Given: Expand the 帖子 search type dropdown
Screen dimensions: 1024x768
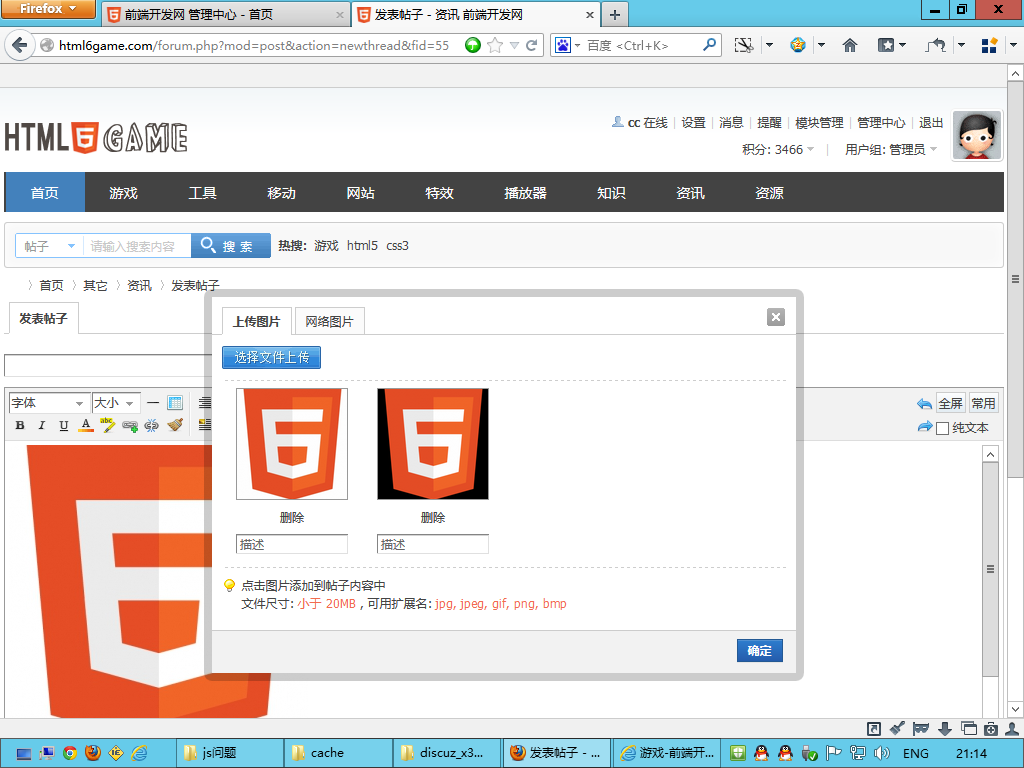Looking at the screenshot, I should coord(50,246).
